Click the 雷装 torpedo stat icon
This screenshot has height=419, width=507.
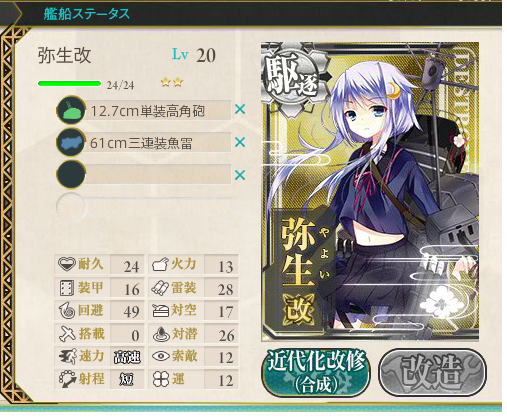[x=160, y=288]
